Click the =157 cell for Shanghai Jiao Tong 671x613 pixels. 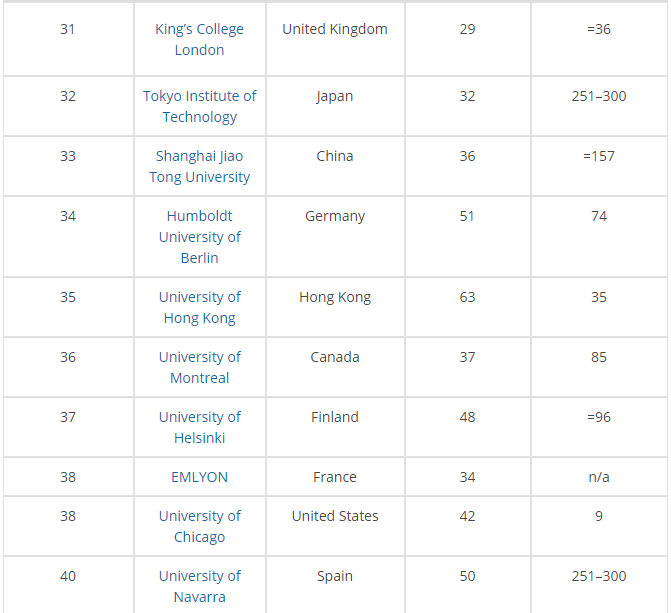pos(598,156)
